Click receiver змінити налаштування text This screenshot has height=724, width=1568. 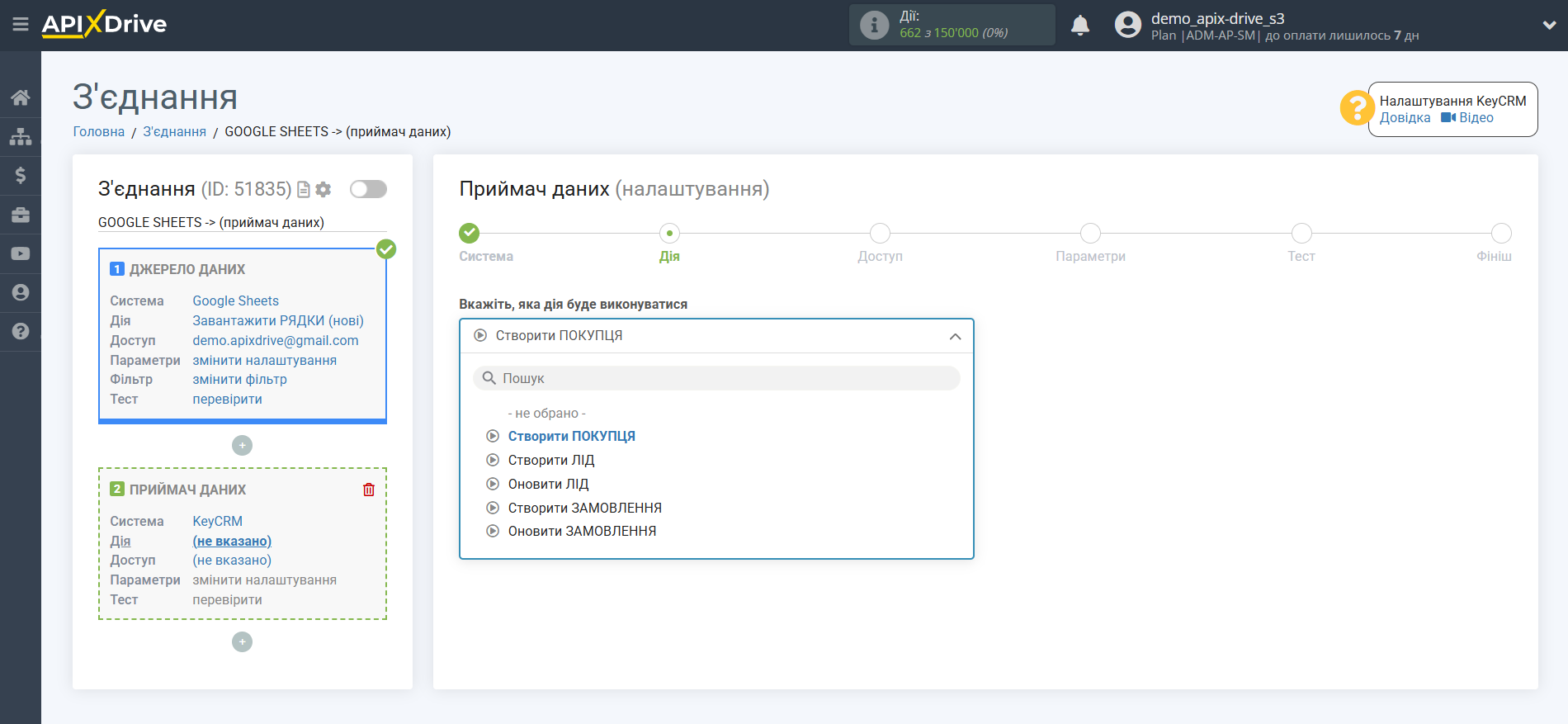point(264,580)
